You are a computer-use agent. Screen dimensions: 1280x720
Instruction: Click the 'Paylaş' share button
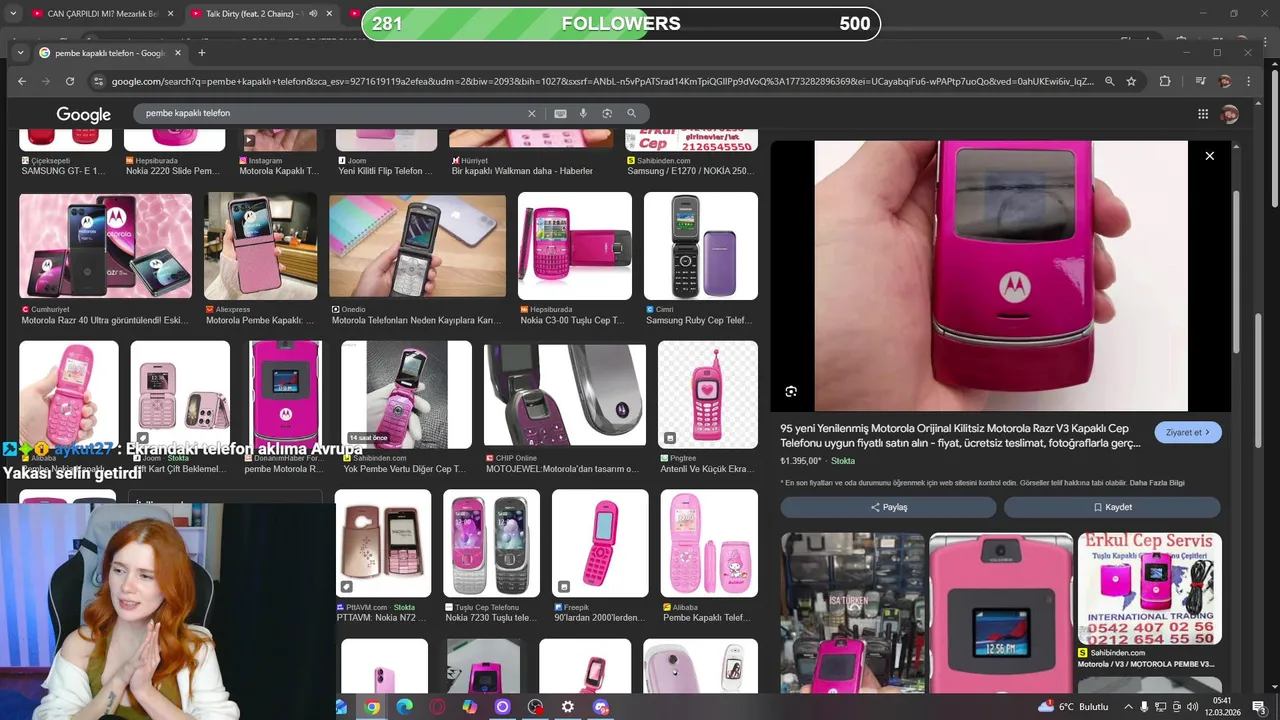pyautogui.click(x=889, y=507)
